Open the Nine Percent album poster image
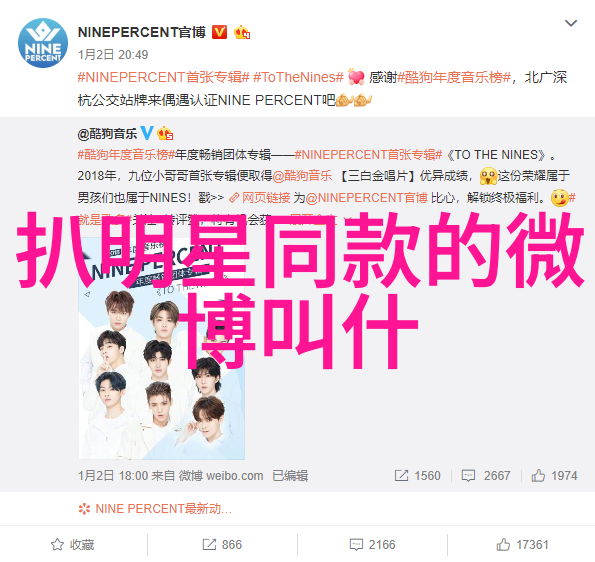The height and width of the screenshot is (562, 595). coord(162,349)
